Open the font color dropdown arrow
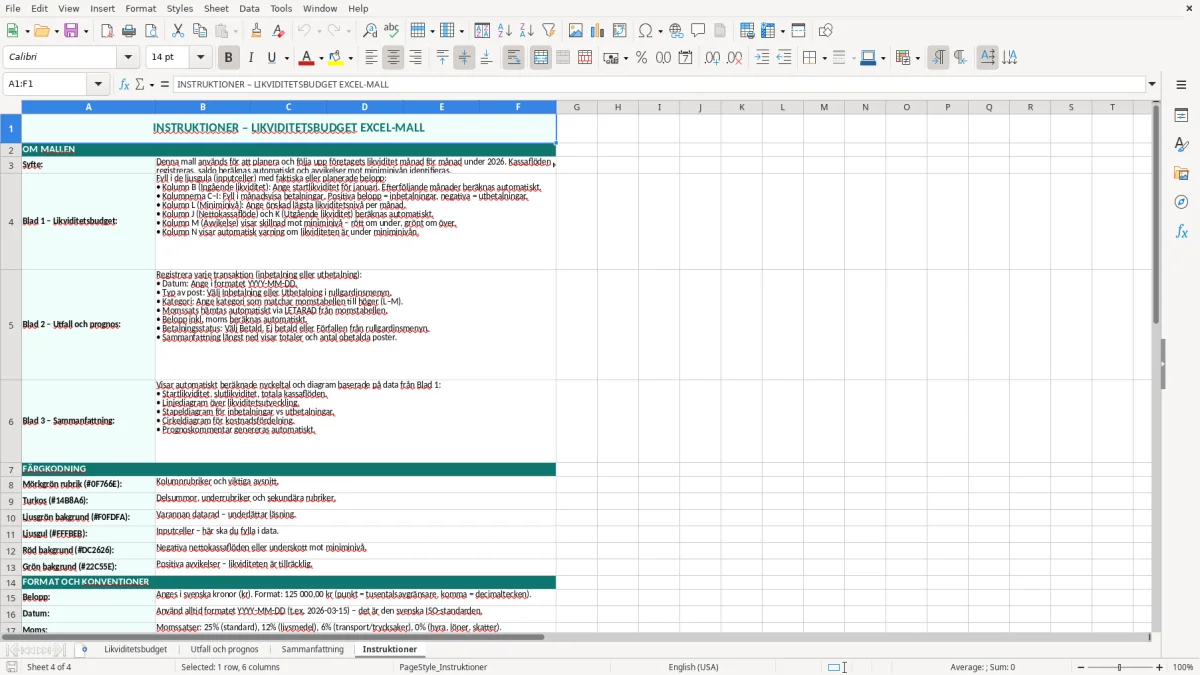The image size is (1200, 675). [320, 58]
